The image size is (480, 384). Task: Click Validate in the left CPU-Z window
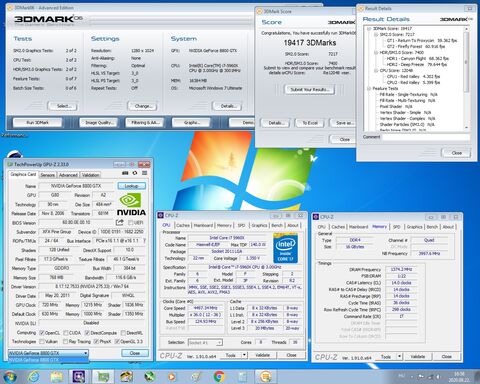click(262, 355)
